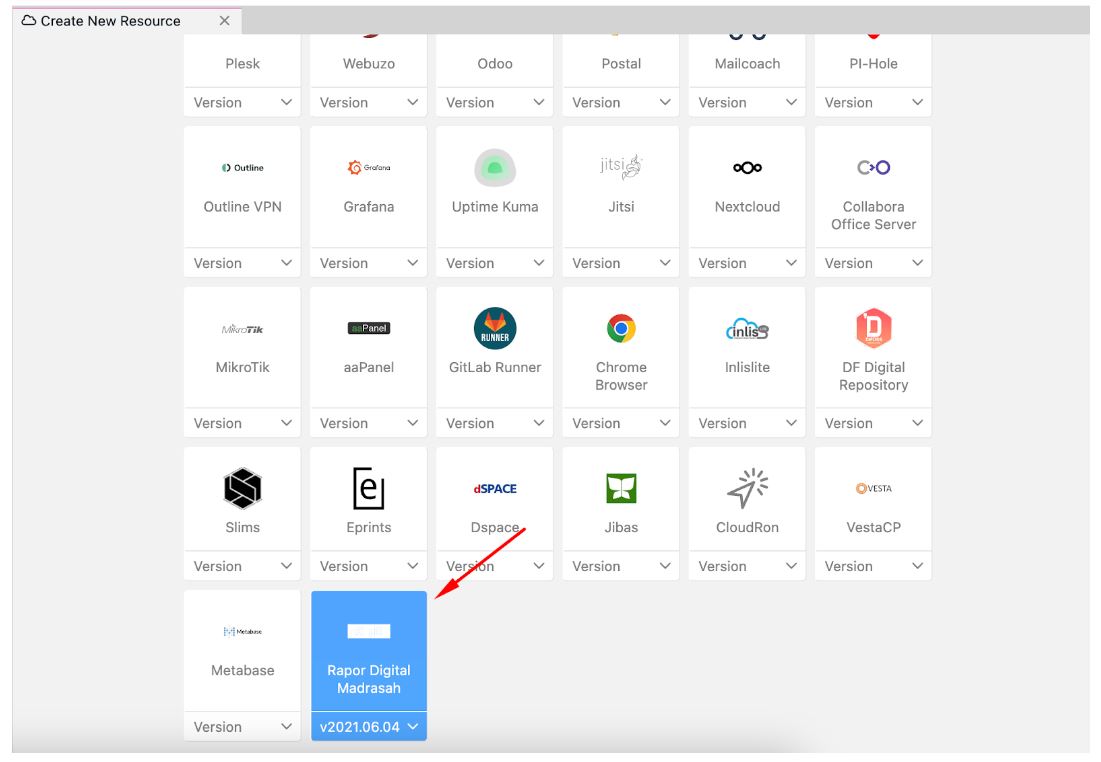Select the MikroTik resource icon
The width and height of the screenshot is (1101, 762).
pyautogui.click(x=242, y=325)
